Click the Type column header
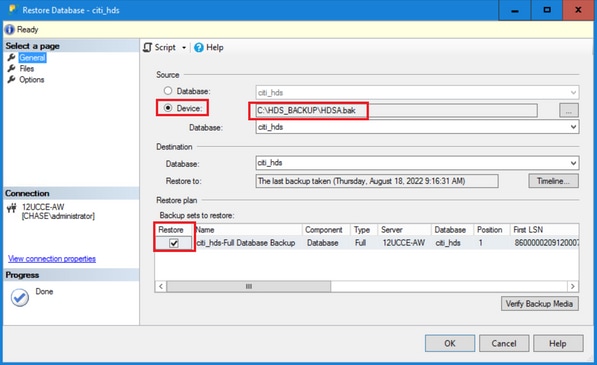 click(364, 230)
